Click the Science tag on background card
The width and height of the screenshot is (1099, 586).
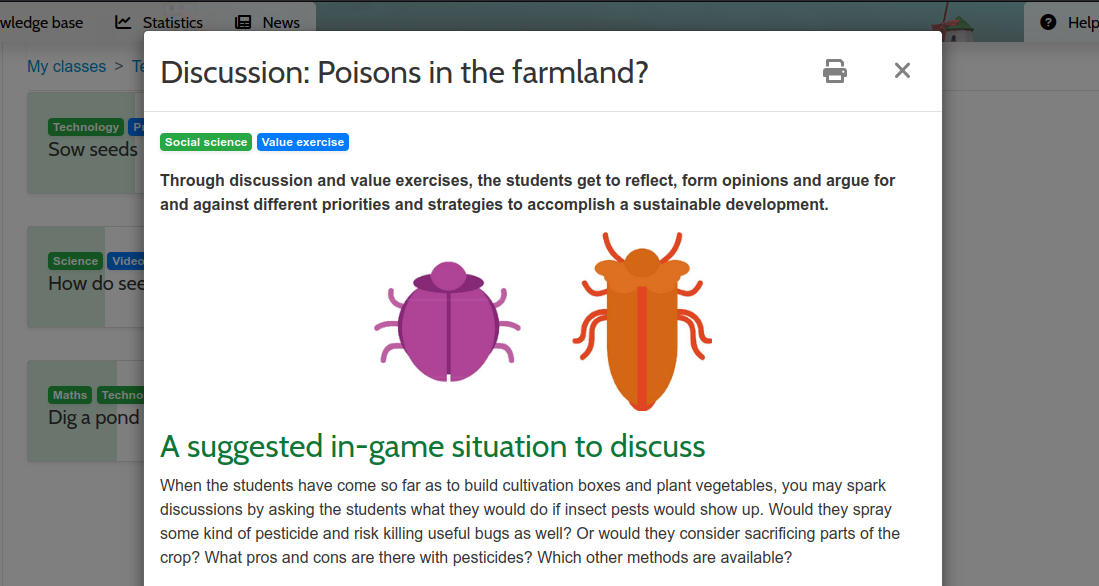(x=76, y=261)
